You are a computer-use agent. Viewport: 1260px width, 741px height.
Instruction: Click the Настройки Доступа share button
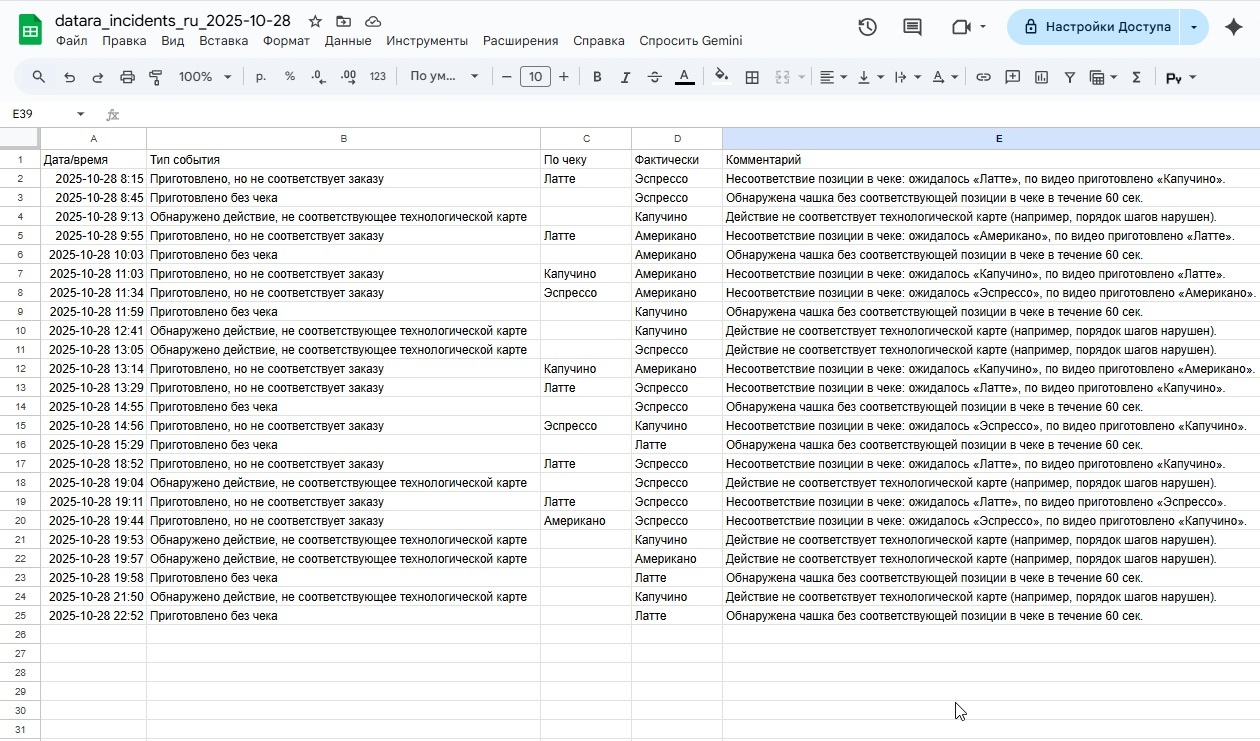[1094, 27]
